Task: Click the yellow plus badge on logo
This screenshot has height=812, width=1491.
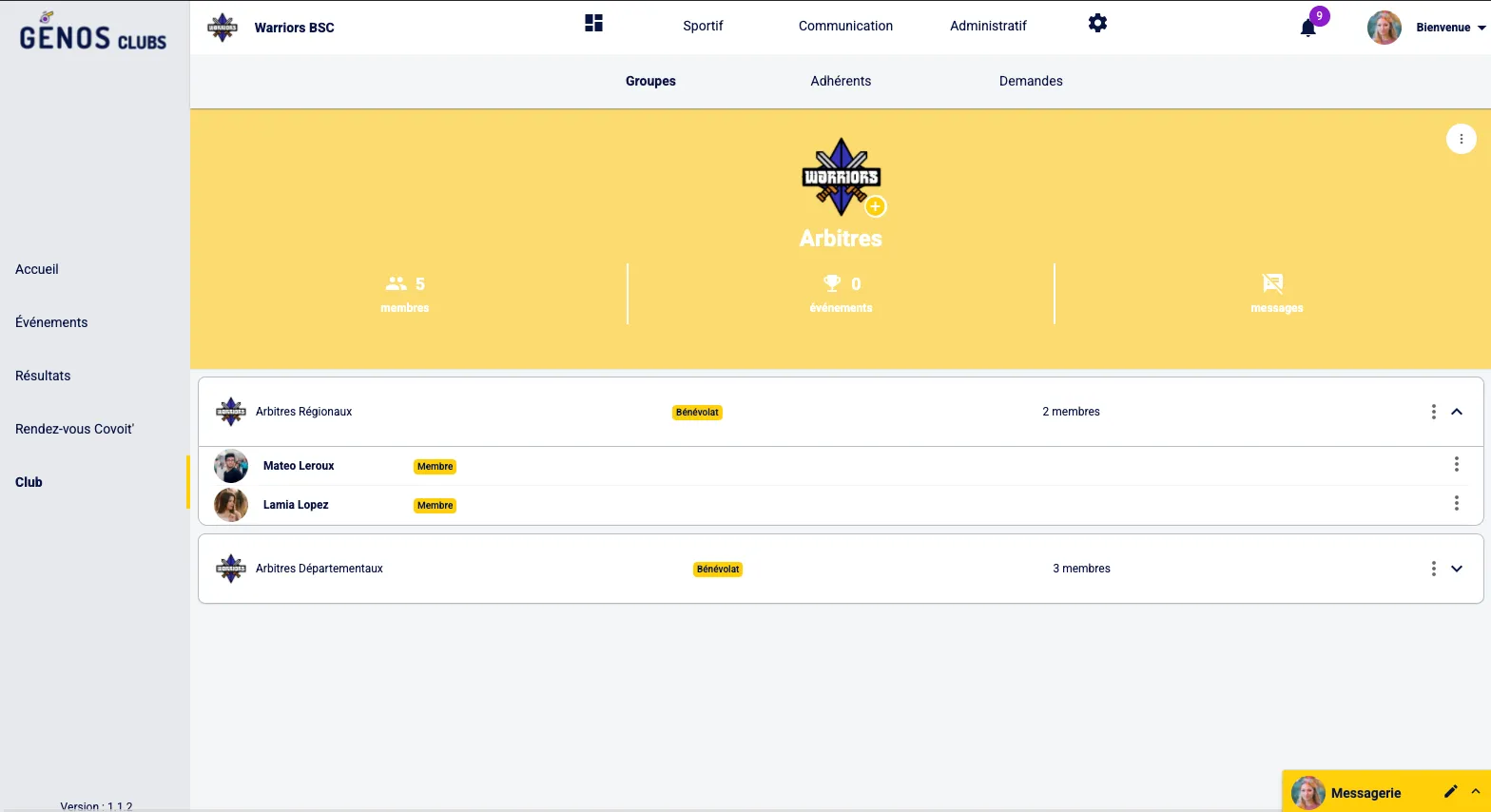Action: point(876,206)
